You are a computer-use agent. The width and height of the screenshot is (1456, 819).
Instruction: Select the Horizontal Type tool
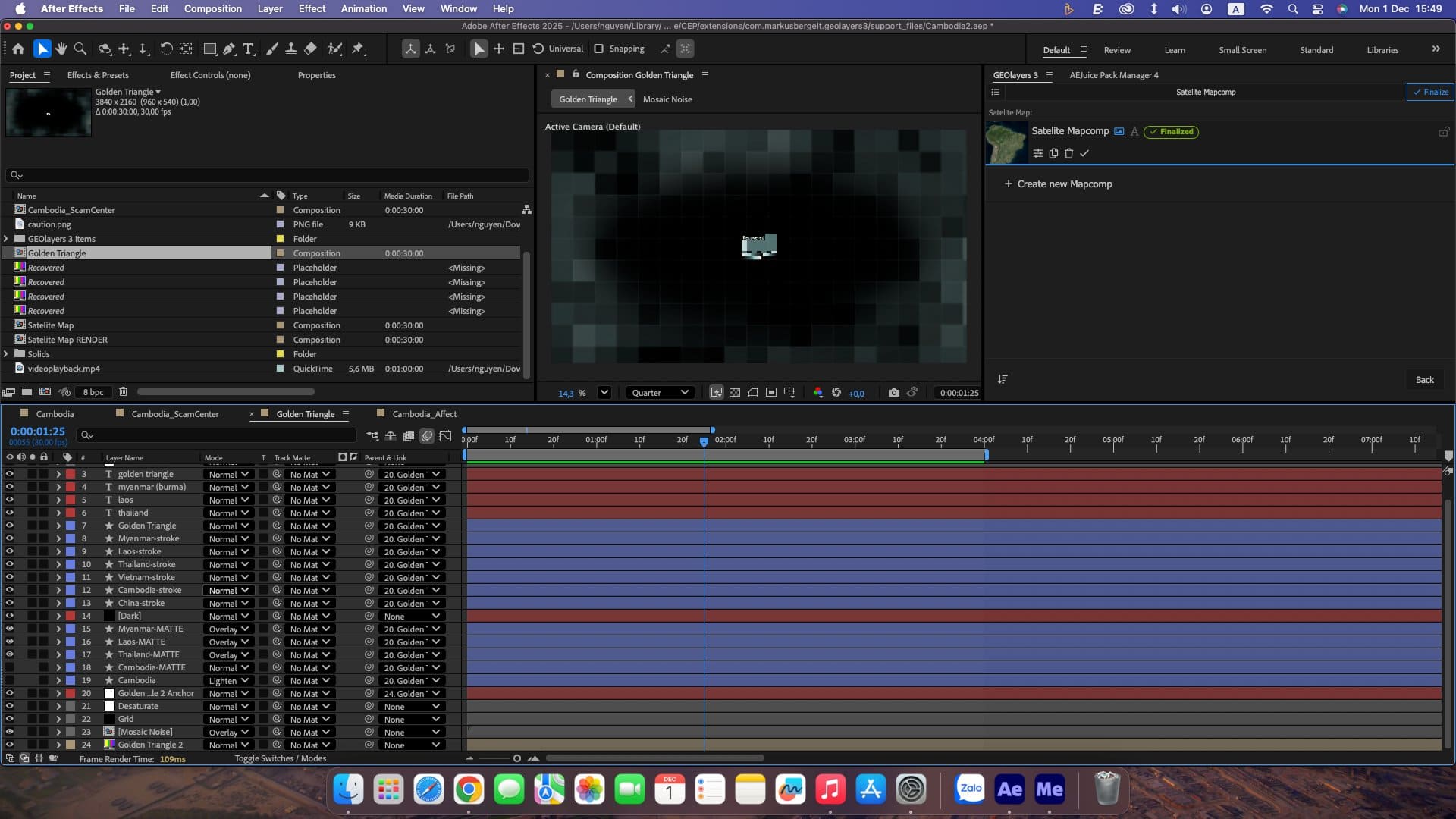pyautogui.click(x=249, y=49)
